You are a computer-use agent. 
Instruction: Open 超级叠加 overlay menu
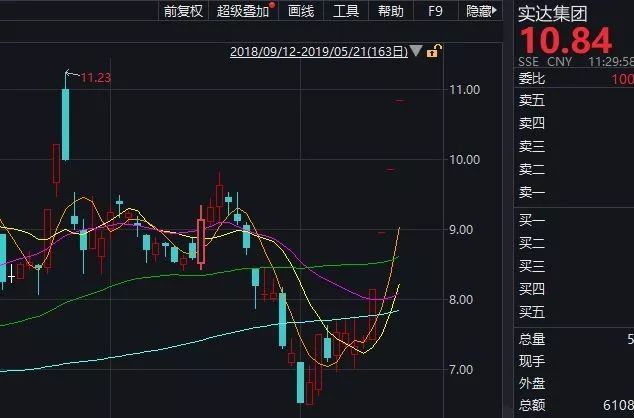(243, 11)
